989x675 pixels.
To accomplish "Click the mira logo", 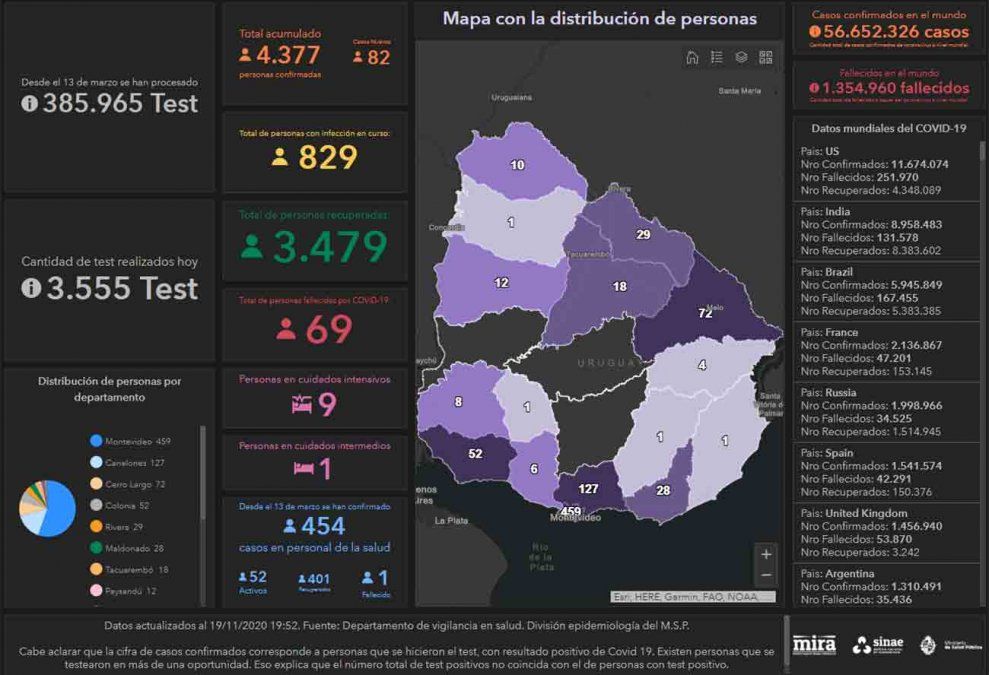I will tap(813, 645).
